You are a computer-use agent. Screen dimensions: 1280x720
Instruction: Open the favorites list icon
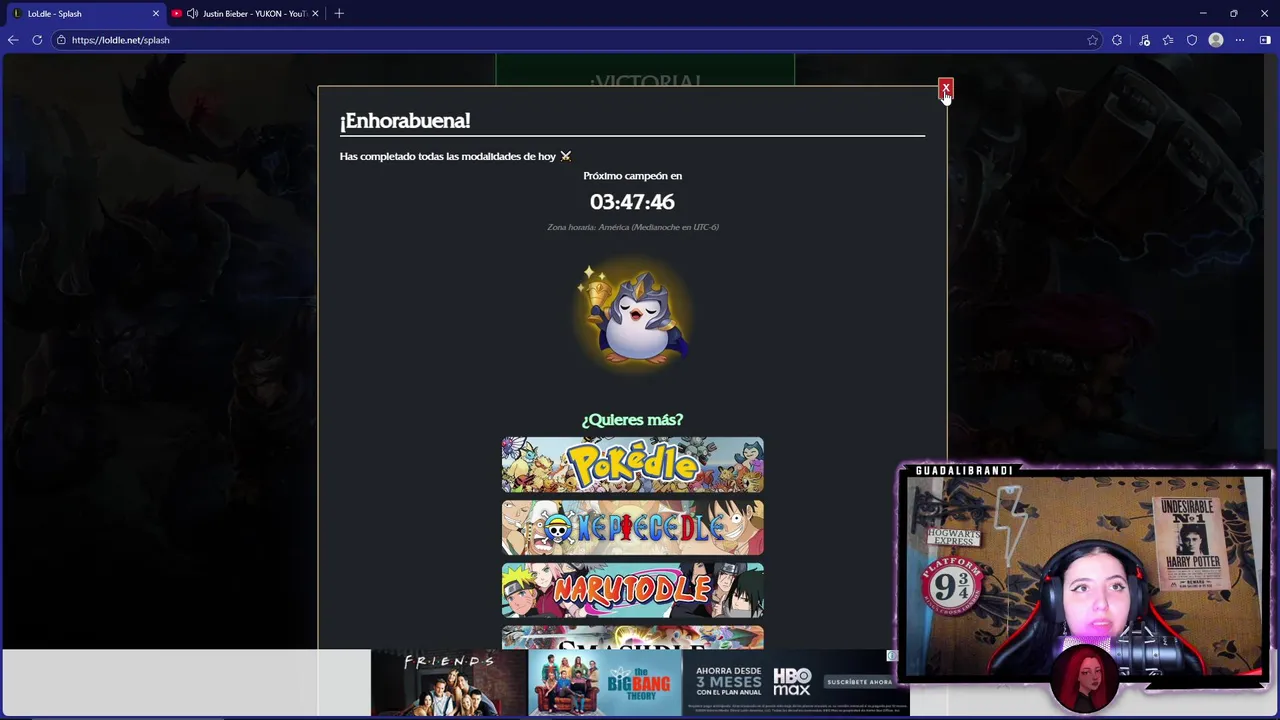[x=1167, y=40]
